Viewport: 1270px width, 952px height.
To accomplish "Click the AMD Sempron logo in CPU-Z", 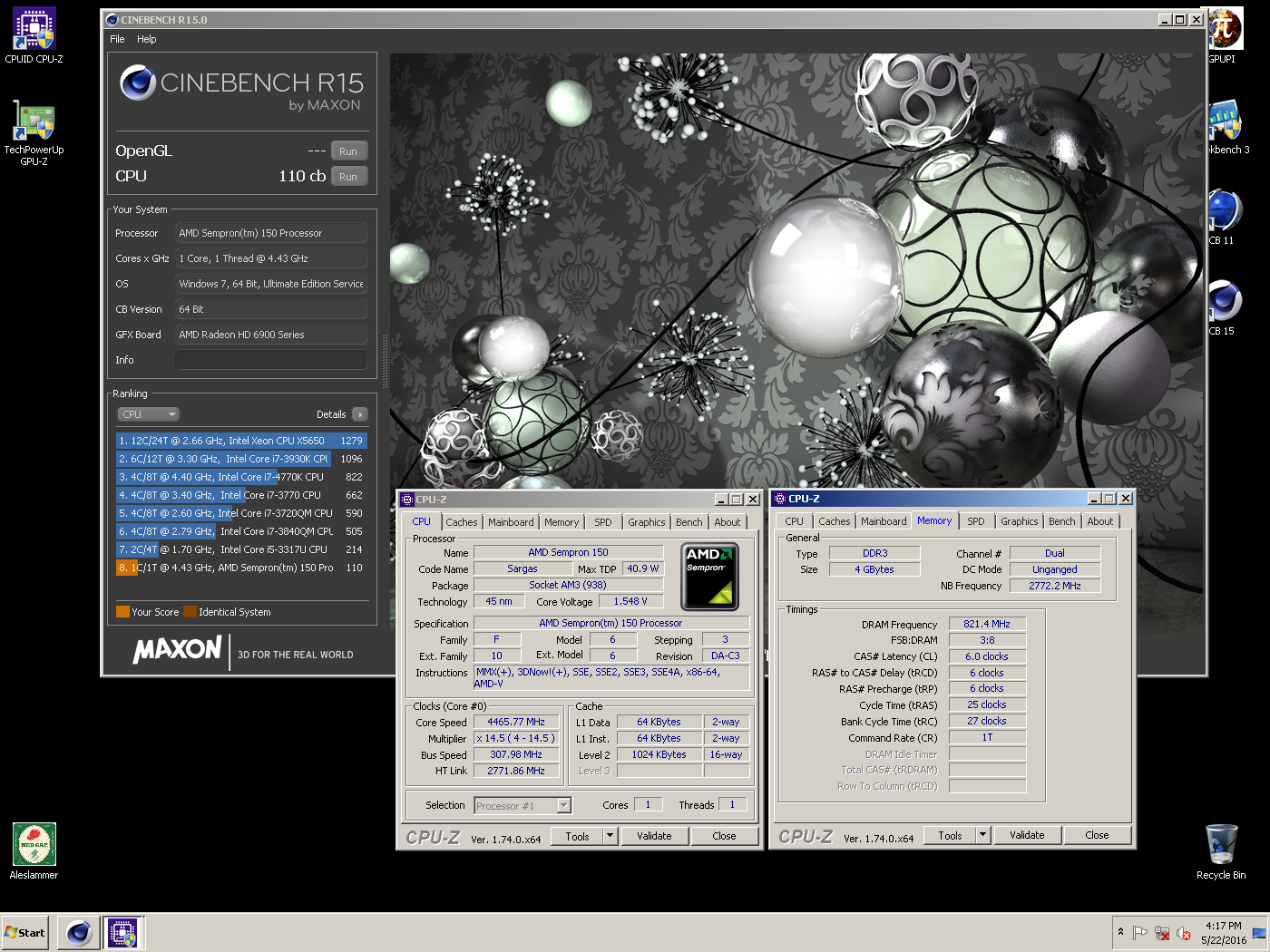I will click(x=709, y=576).
